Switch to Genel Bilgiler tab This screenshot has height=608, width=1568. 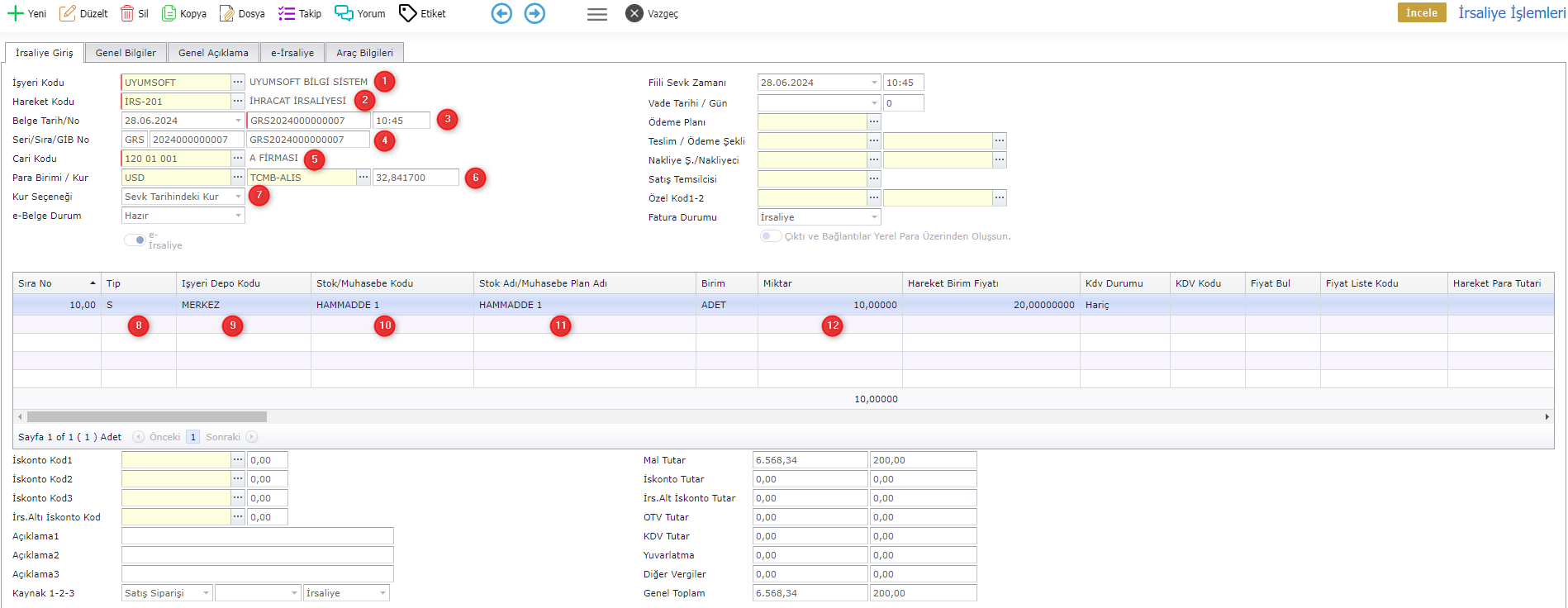pyautogui.click(x=126, y=53)
